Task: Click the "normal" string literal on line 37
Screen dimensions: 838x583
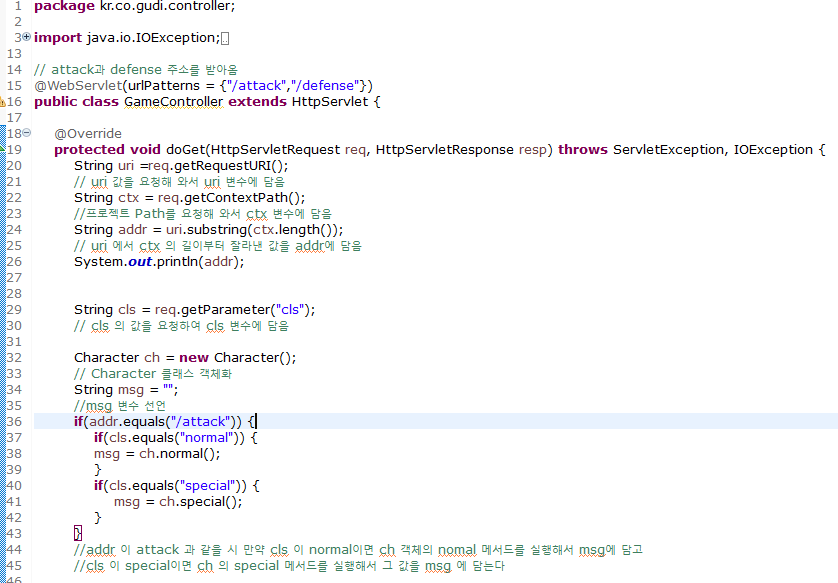Action: pos(207,438)
